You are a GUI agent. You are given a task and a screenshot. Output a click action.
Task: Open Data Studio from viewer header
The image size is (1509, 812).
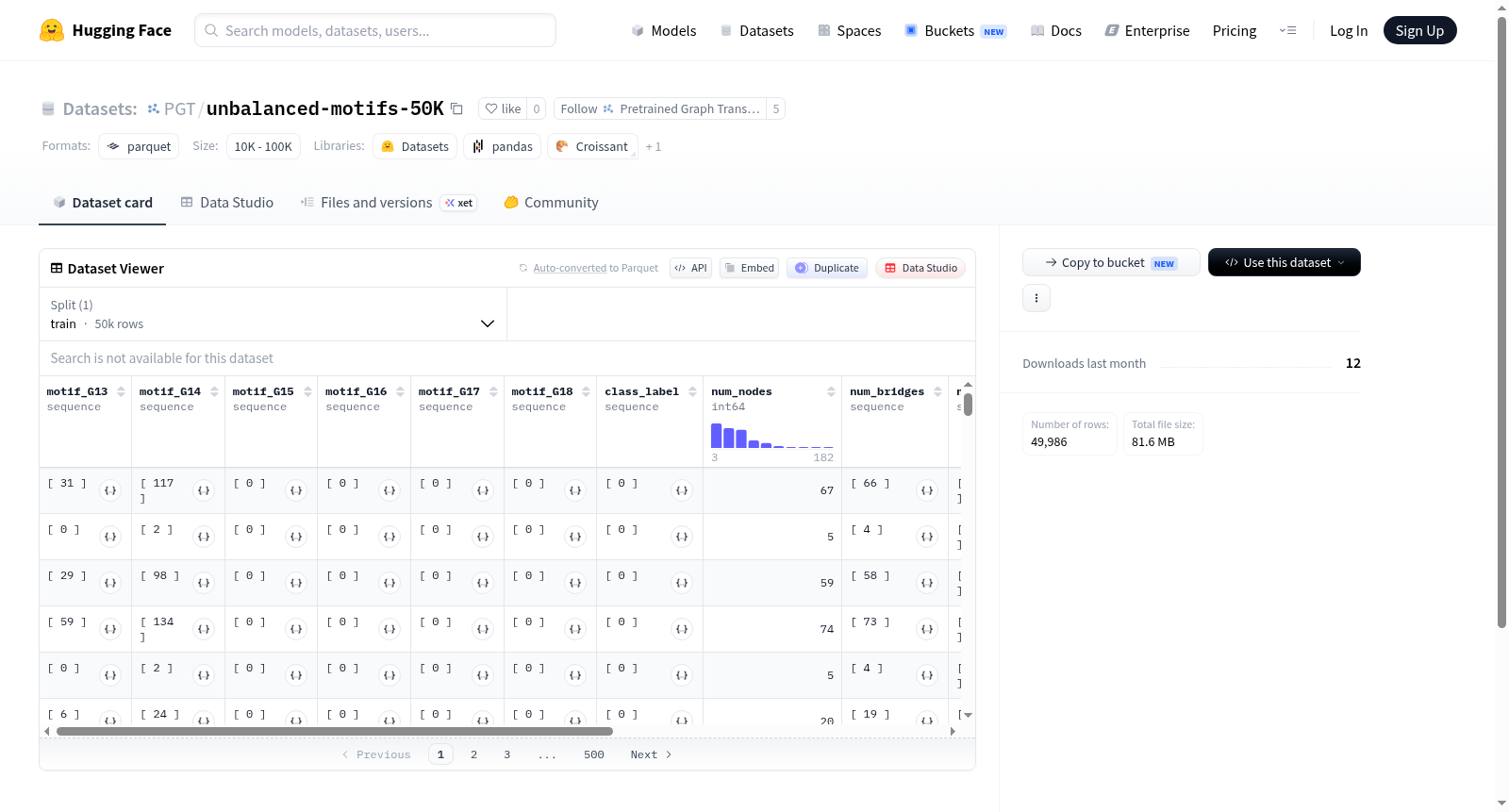[920, 268]
